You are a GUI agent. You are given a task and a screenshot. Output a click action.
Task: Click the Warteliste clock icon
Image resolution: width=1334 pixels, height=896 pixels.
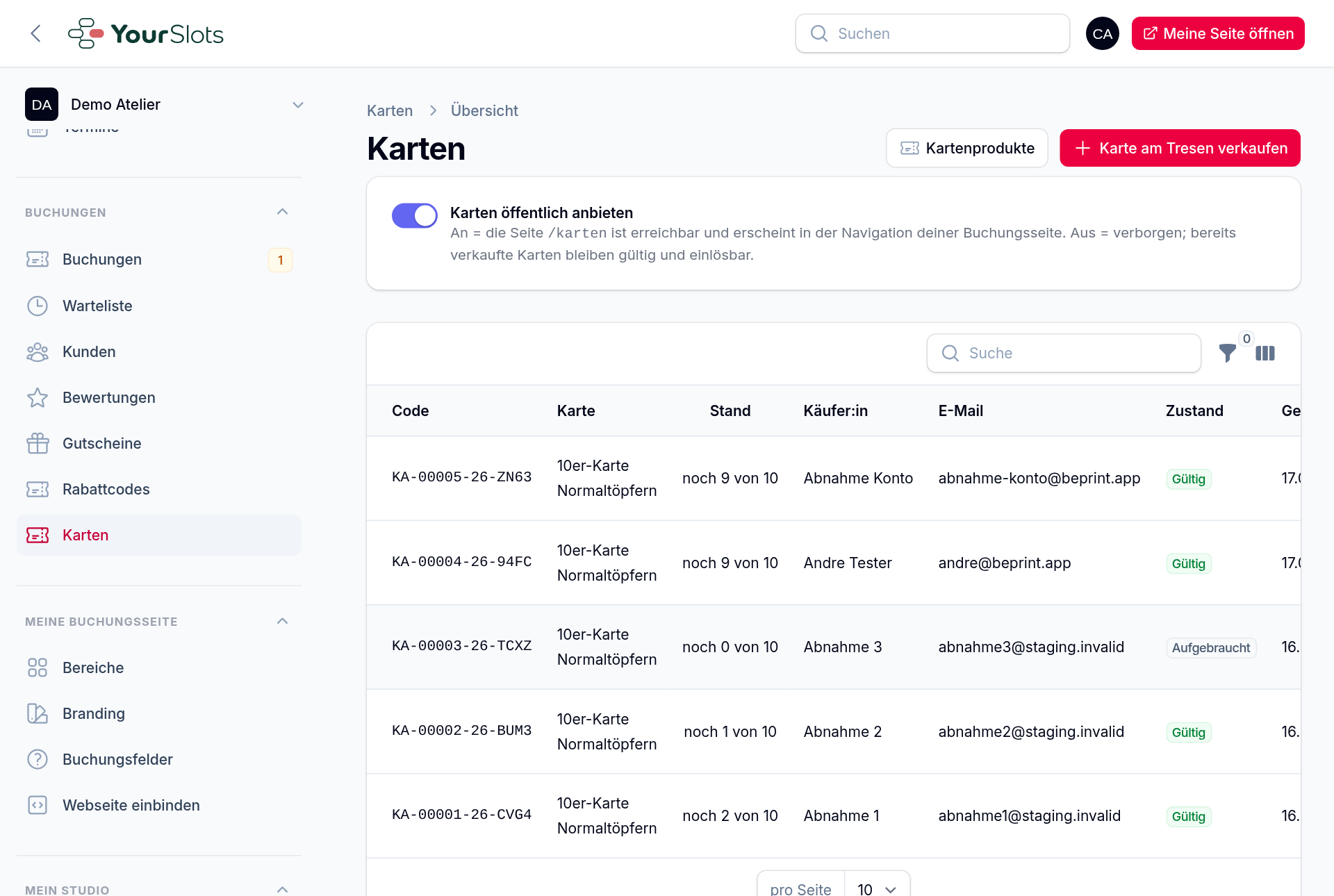38,306
